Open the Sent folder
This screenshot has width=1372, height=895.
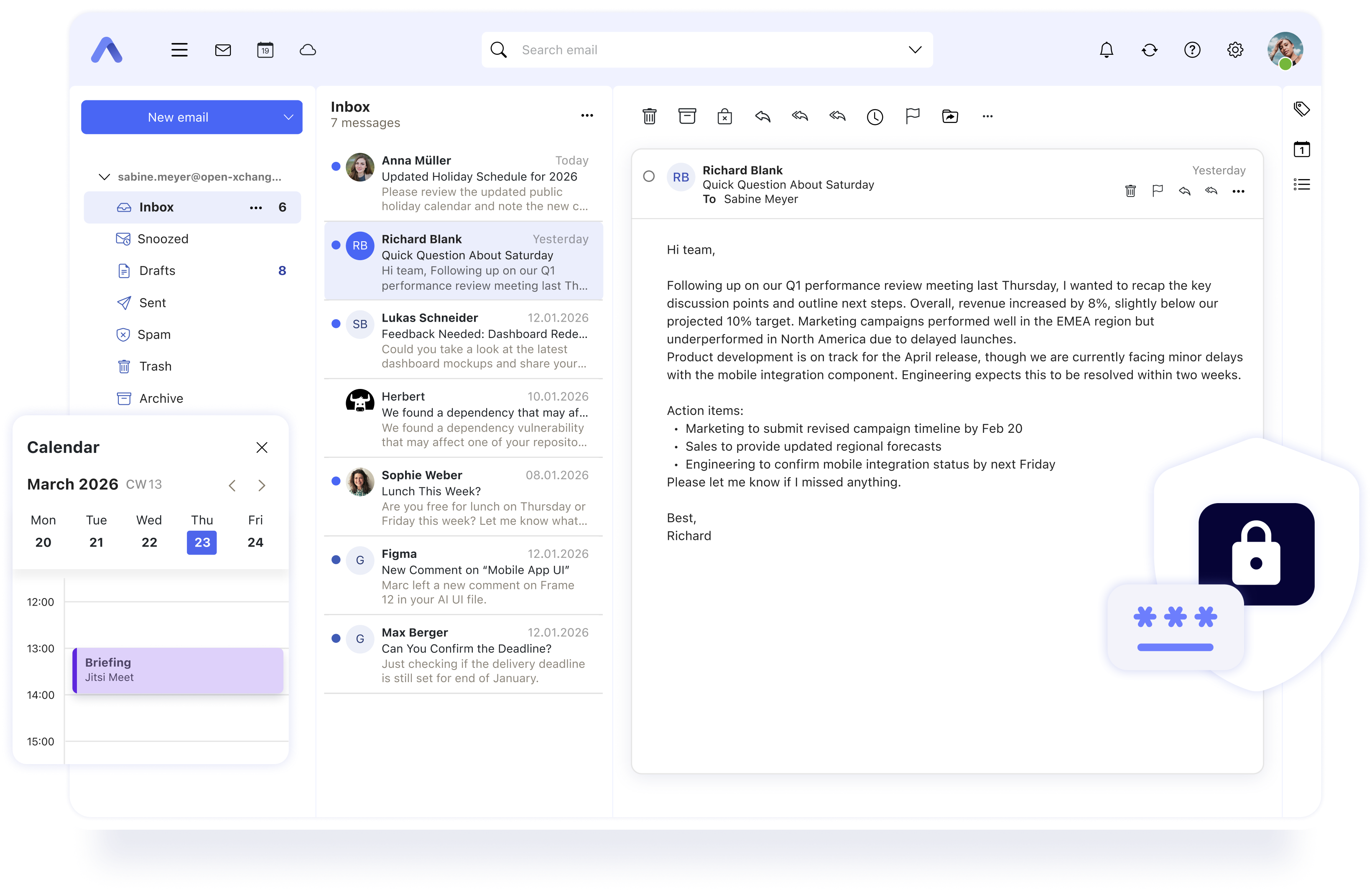pyautogui.click(x=193, y=303)
